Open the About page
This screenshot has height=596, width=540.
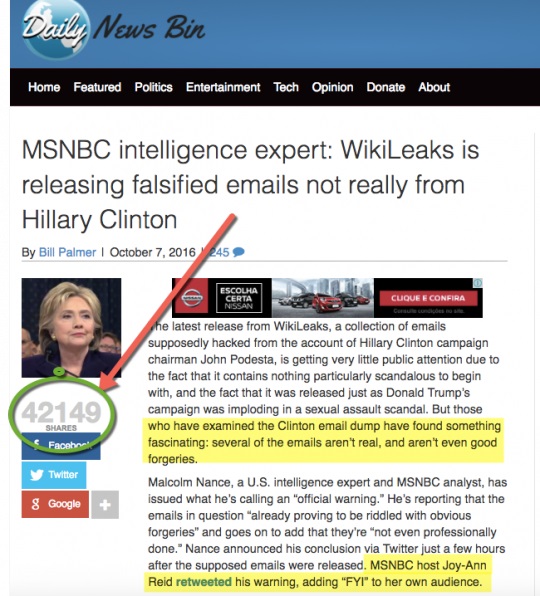coord(434,87)
